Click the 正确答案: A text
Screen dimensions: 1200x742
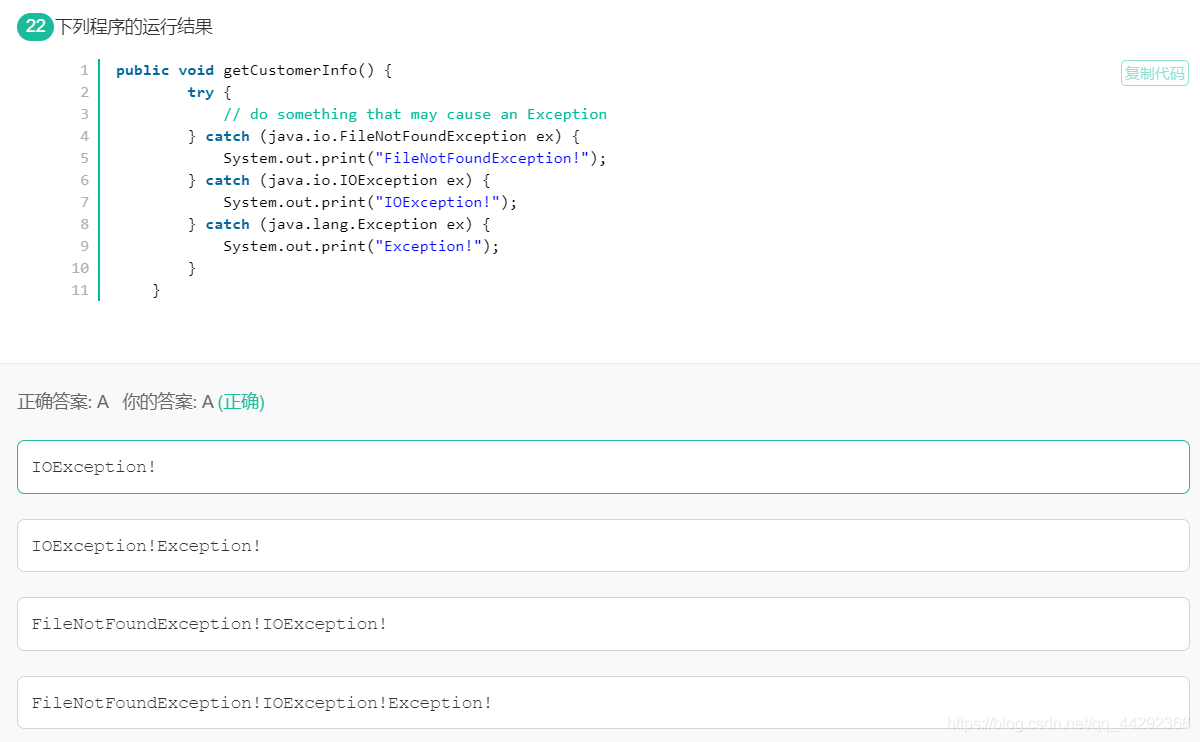pyautogui.click(x=63, y=402)
